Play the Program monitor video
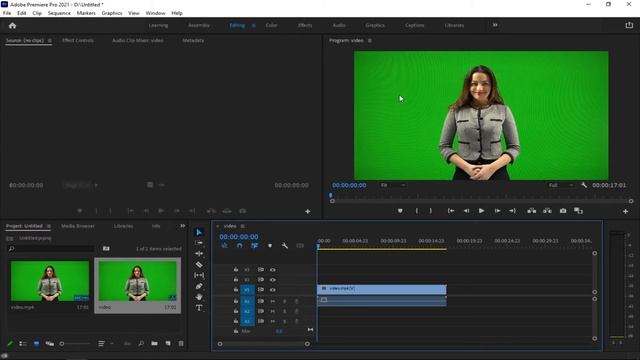 click(482, 211)
